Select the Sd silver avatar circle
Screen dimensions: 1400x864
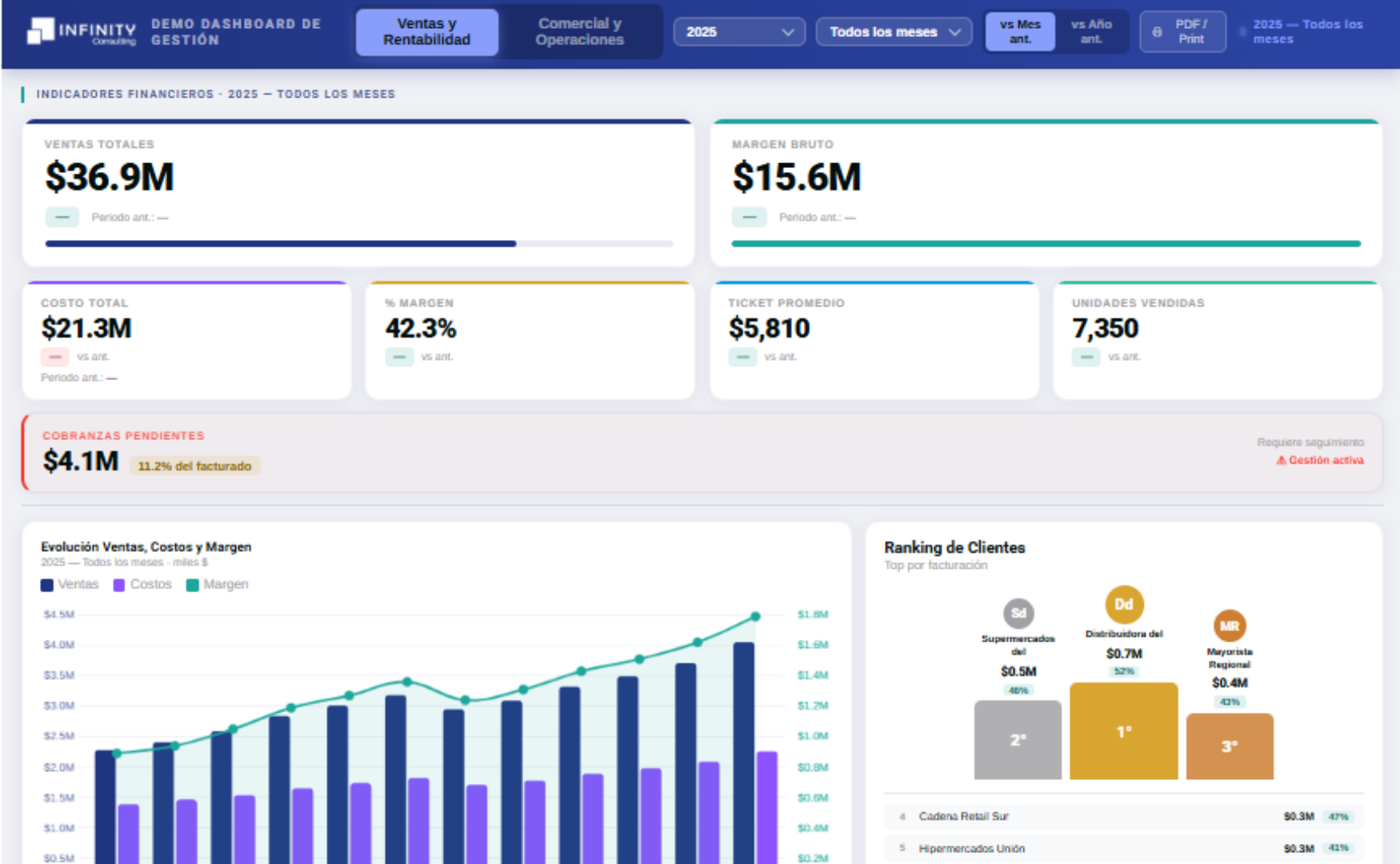coord(1018,614)
